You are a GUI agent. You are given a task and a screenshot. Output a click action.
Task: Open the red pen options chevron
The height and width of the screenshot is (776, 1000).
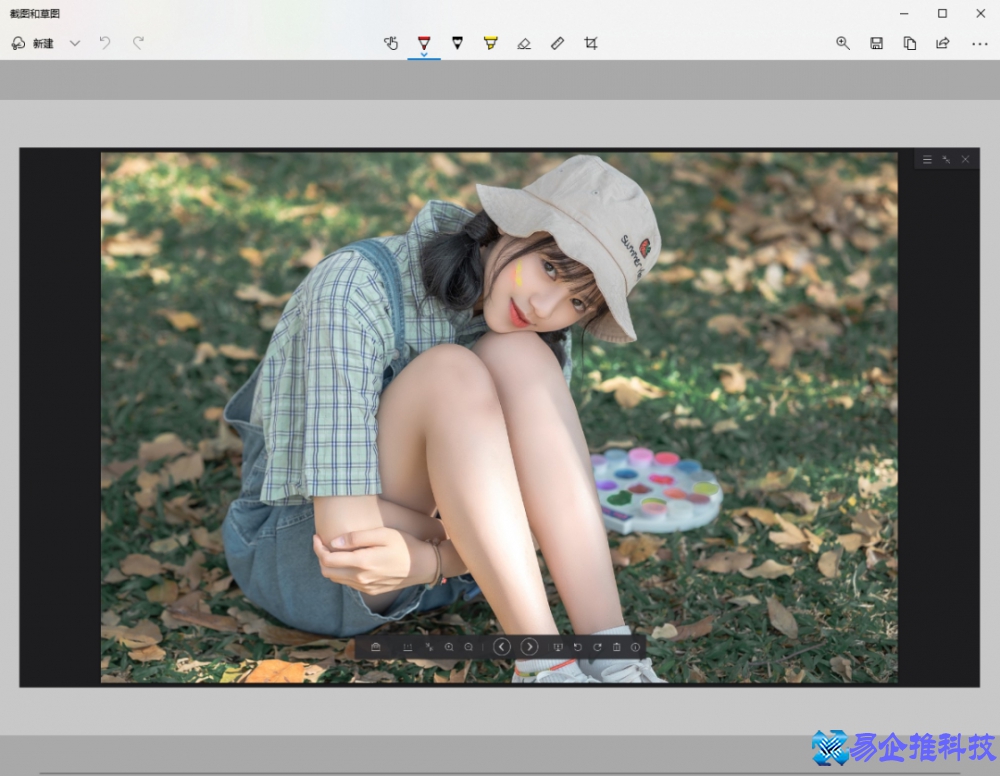[x=424, y=55]
